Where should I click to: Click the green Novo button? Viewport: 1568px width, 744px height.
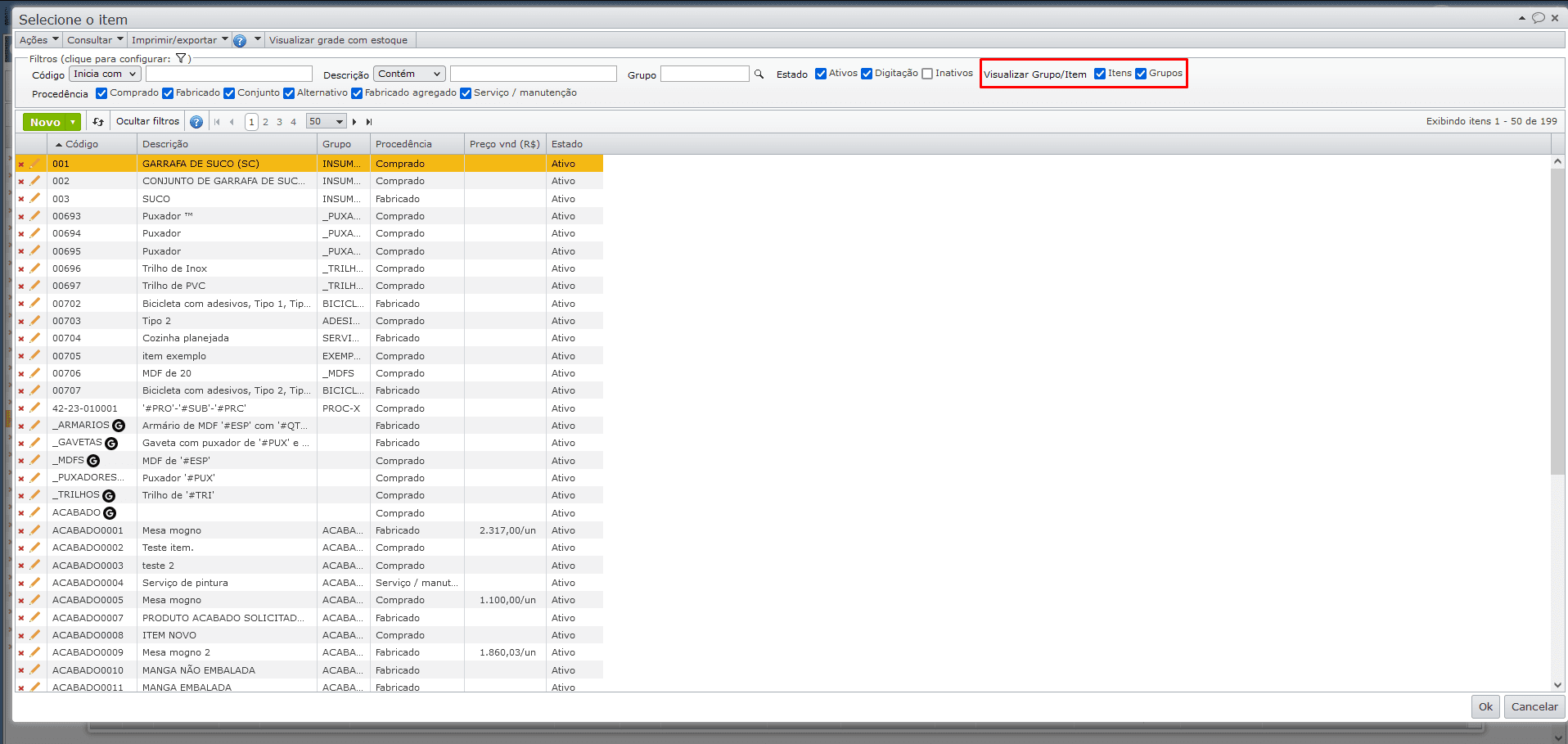tap(45, 122)
